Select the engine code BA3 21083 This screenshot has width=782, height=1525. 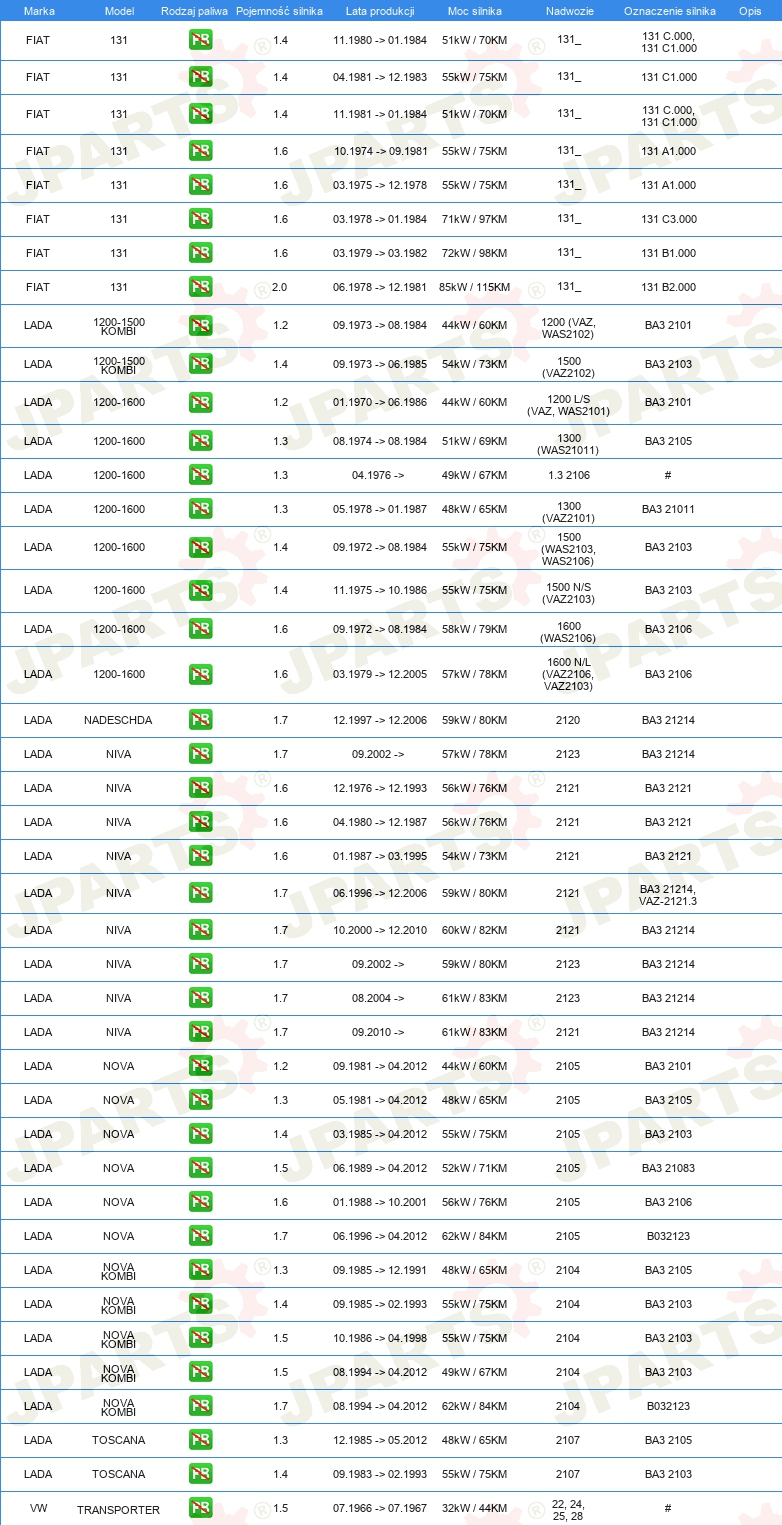pyautogui.click(x=669, y=1168)
